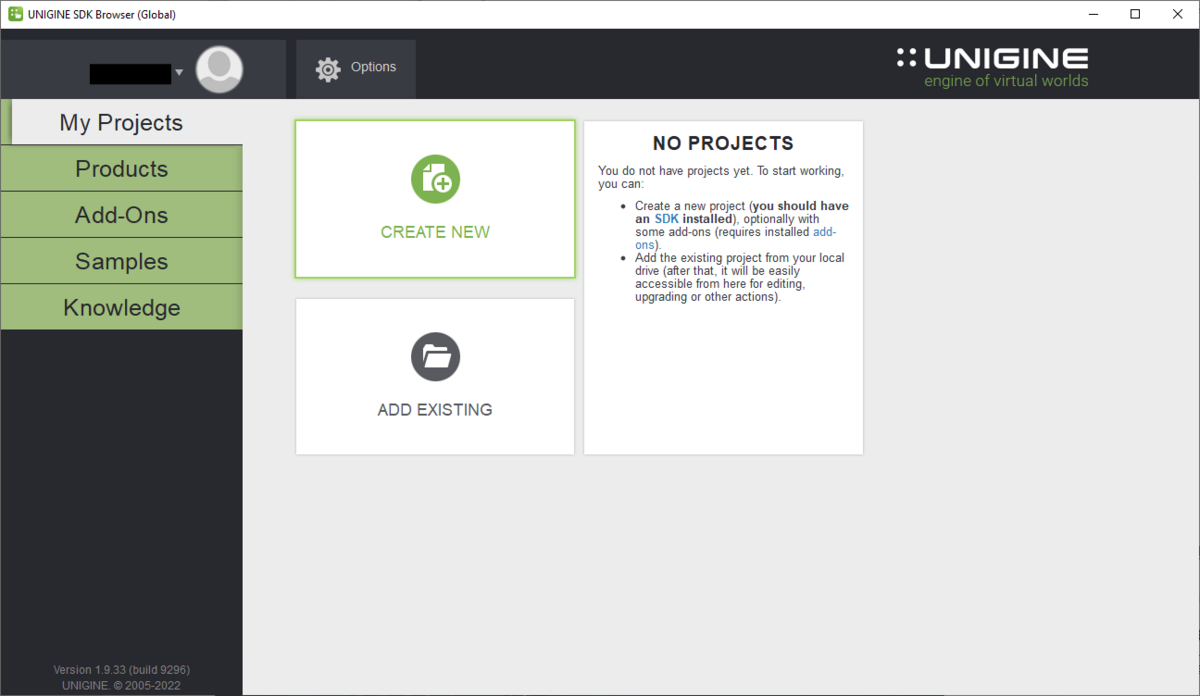This screenshot has width=1200, height=696.
Task: Switch to the My Projects tab
Action: [121, 123]
